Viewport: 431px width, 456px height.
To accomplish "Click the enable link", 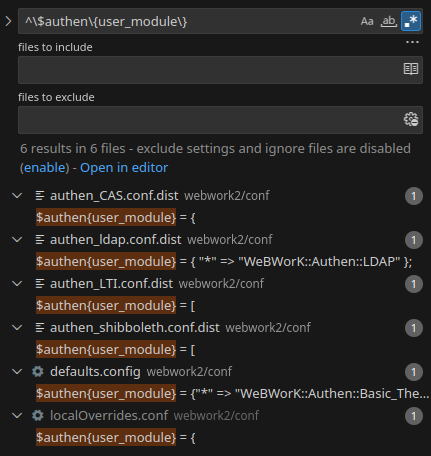I will (45, 168).
